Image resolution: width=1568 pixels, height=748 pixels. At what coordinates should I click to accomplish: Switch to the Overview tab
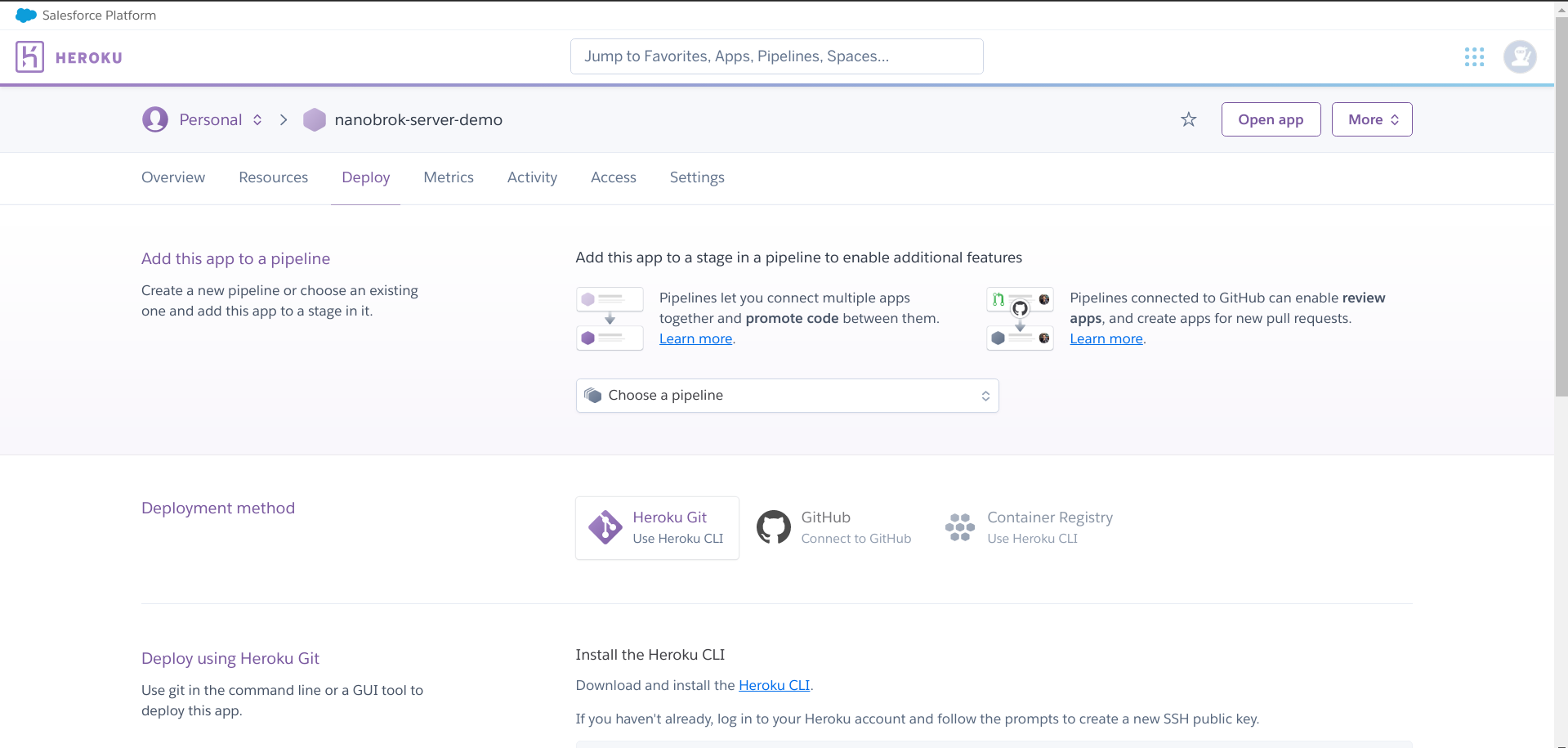(x=173, y=177)
